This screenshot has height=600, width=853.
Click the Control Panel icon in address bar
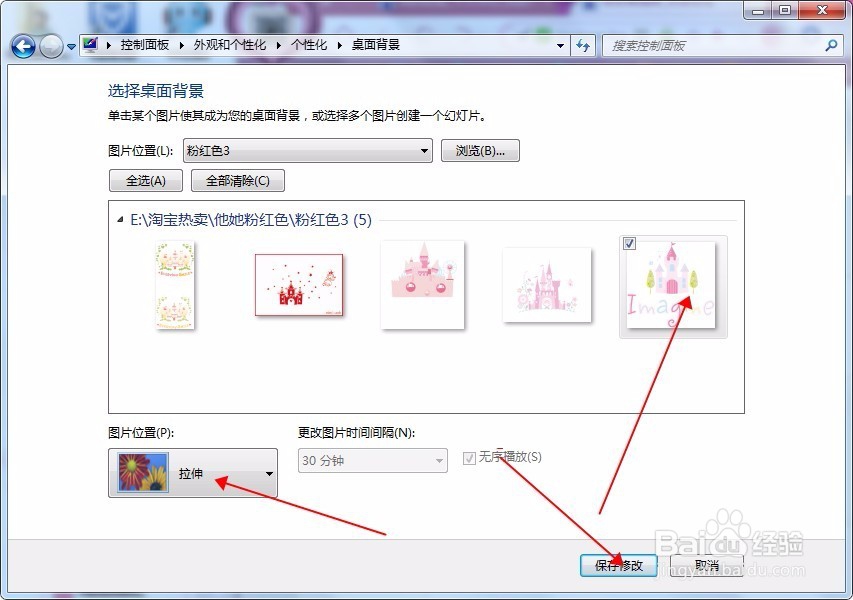[x=90, y=45]
